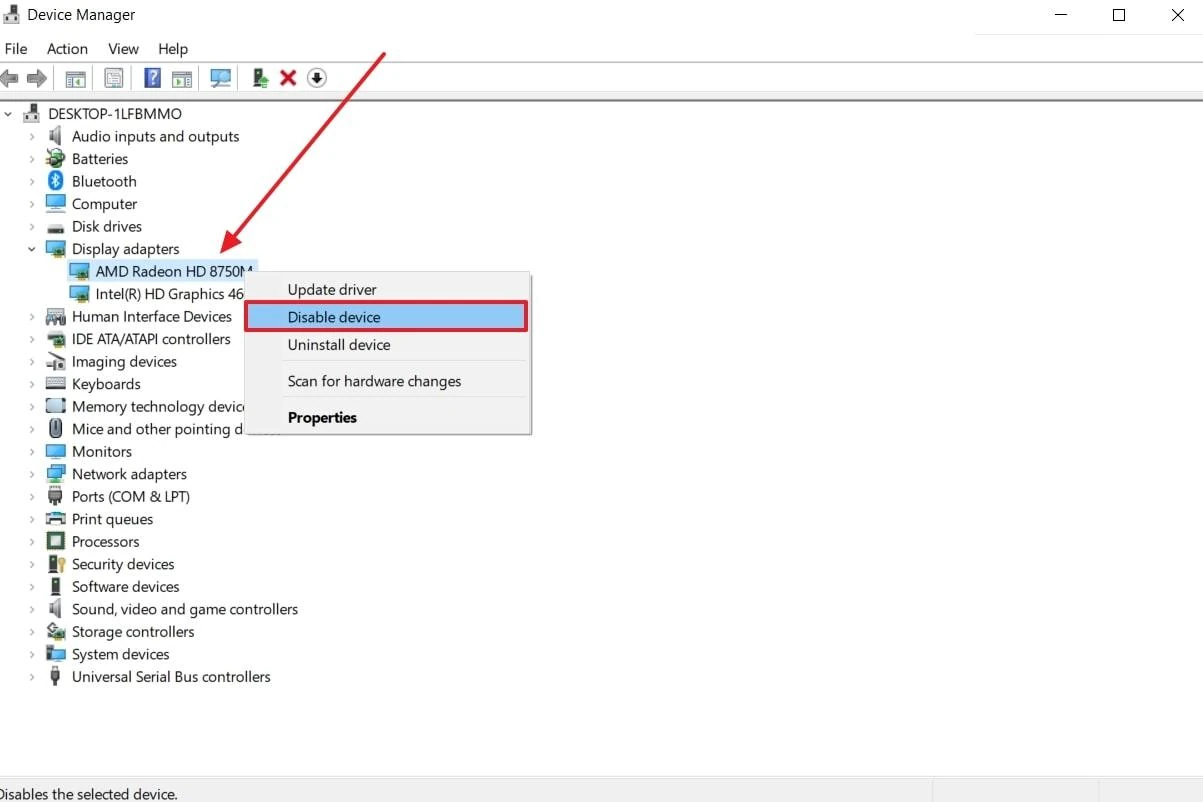
Task: Click the Bluetooth icon in the device tree
Action: pyautogui.click(x=56, y=181)
